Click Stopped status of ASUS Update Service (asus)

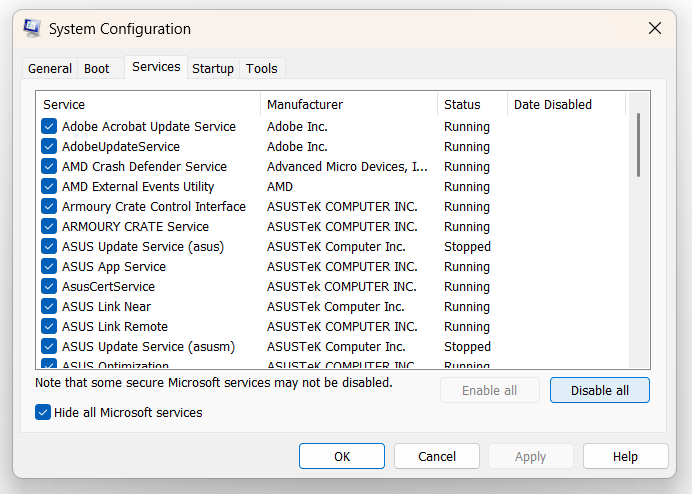click(x=467, y=247)
